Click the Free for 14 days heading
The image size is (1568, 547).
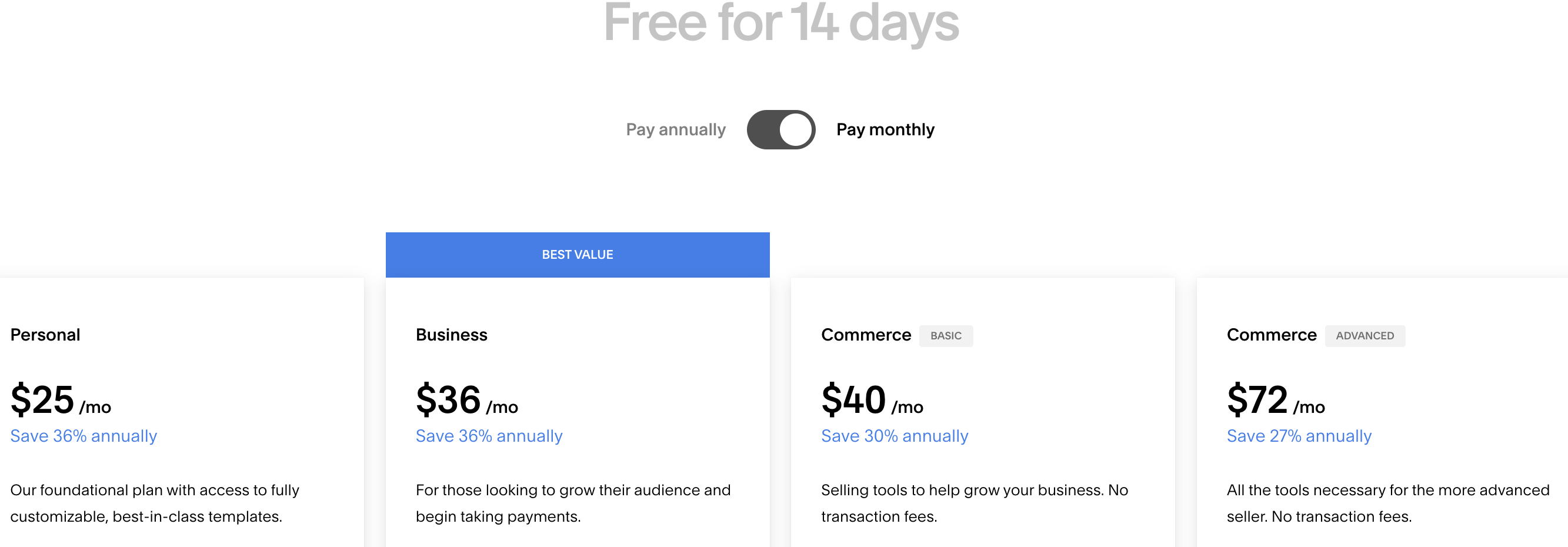[781, 23]
